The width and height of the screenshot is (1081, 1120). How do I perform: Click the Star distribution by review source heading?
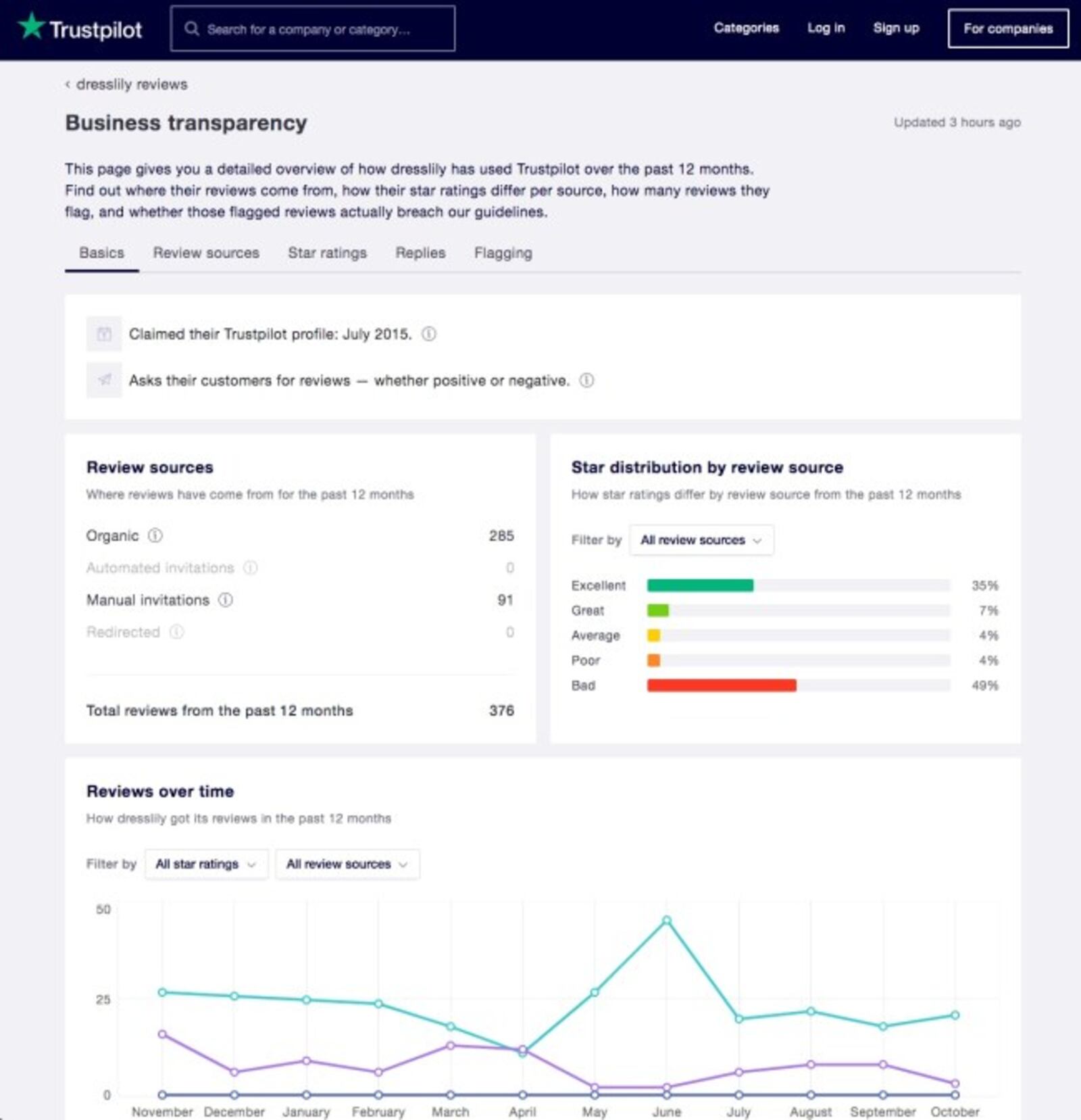[707, 468]
